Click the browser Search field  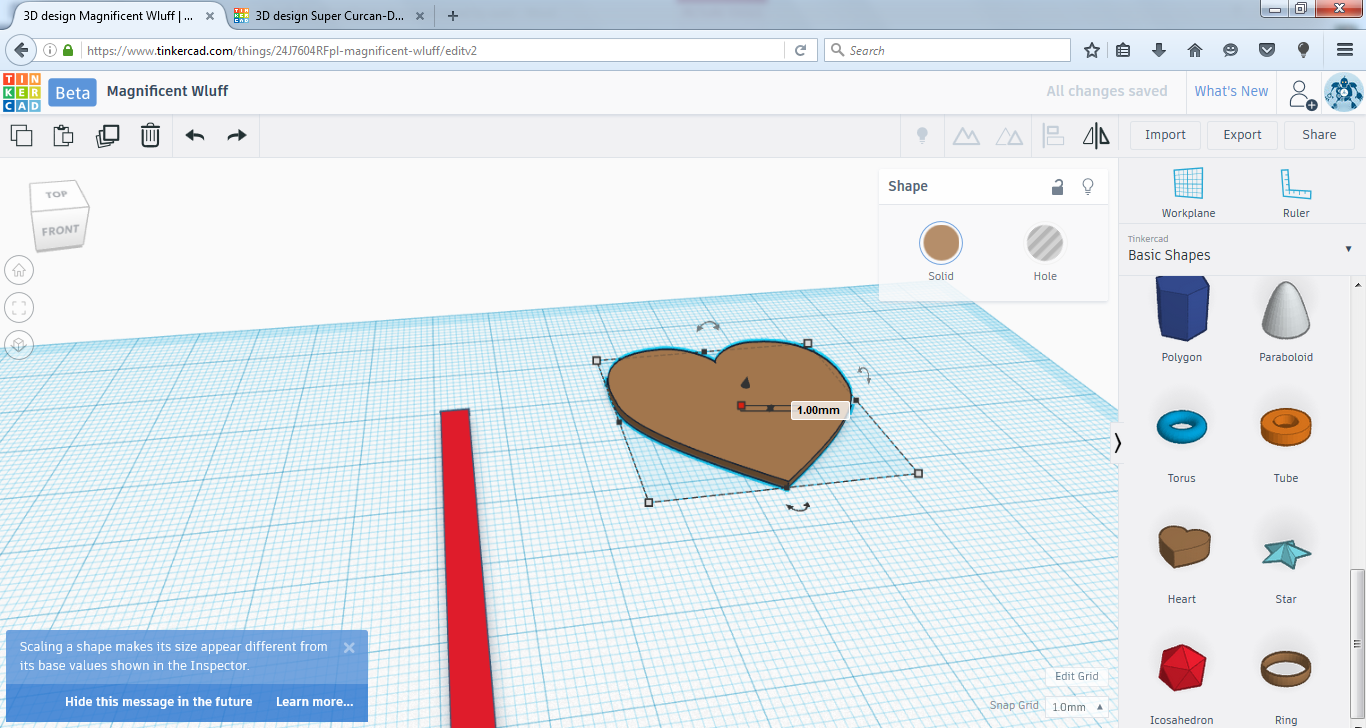click(x=947, y=50)
